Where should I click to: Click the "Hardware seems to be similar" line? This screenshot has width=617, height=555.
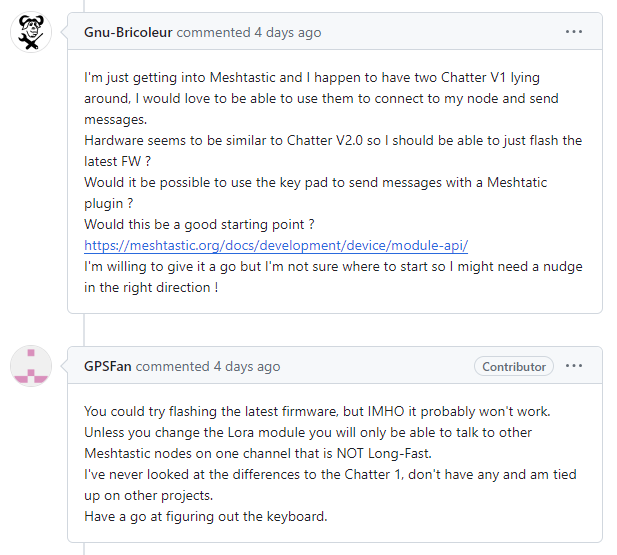332,140
